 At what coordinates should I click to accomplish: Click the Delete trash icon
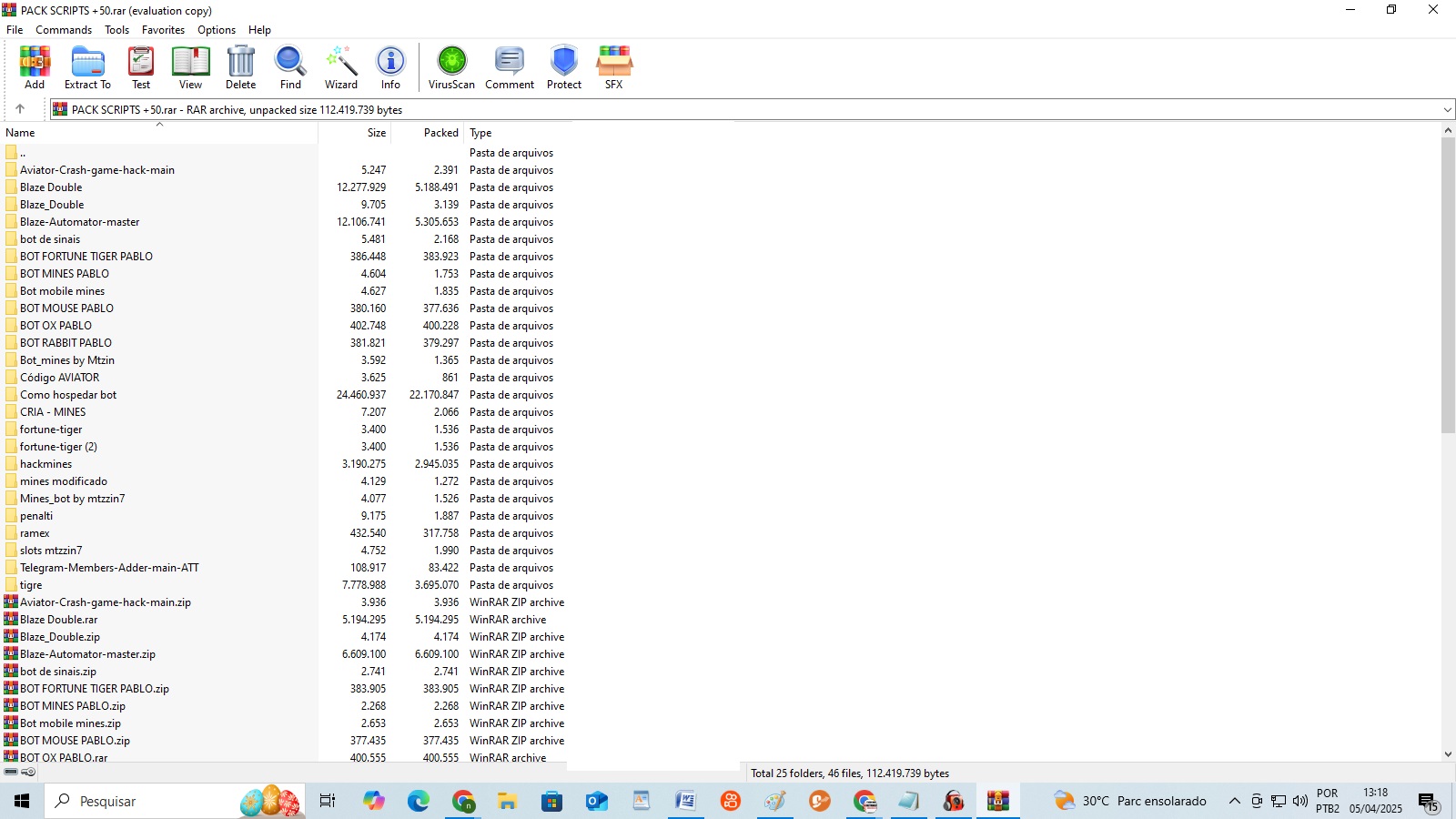(241, 68)
